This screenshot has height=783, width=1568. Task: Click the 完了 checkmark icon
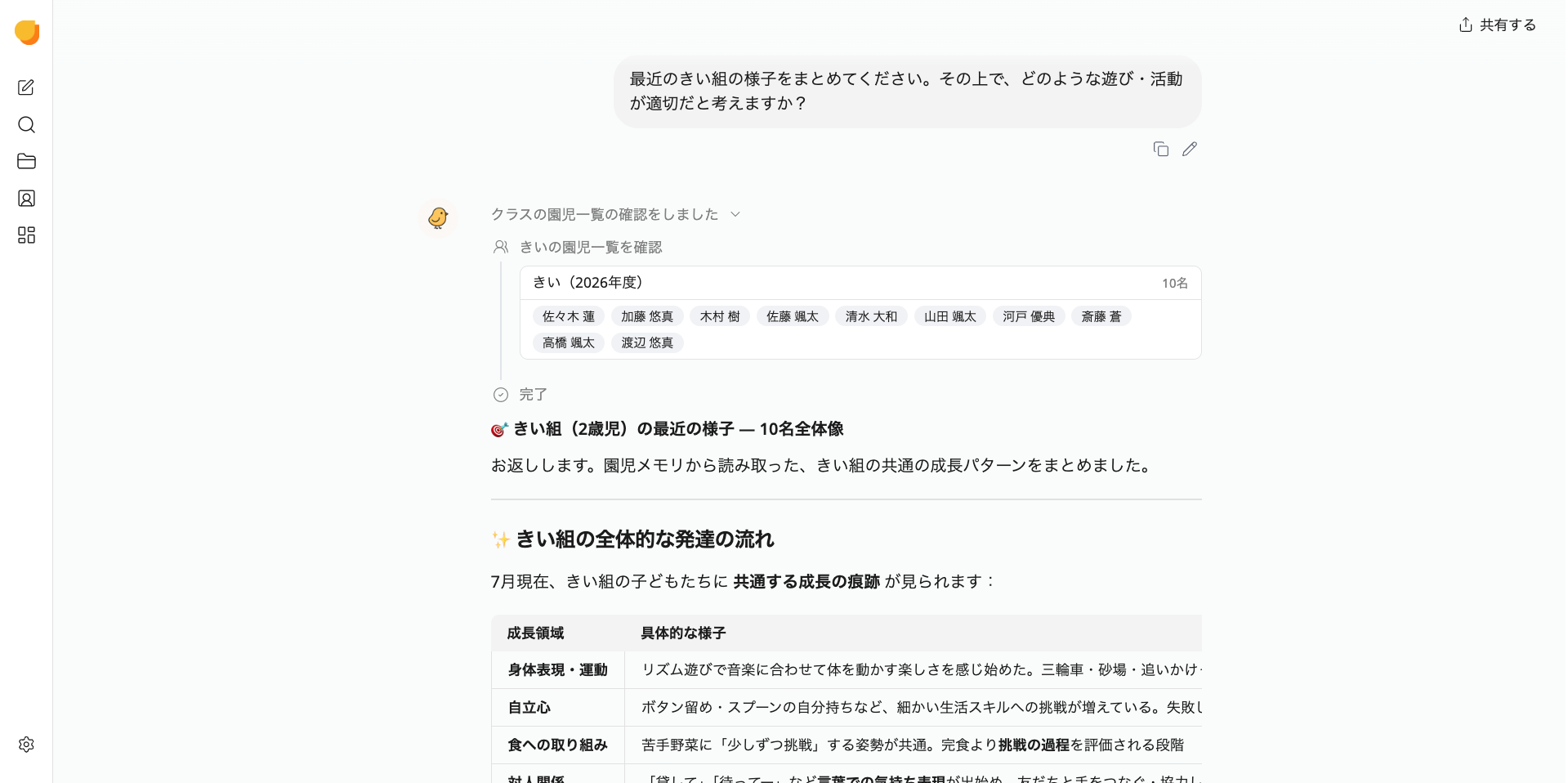(501, 395)
